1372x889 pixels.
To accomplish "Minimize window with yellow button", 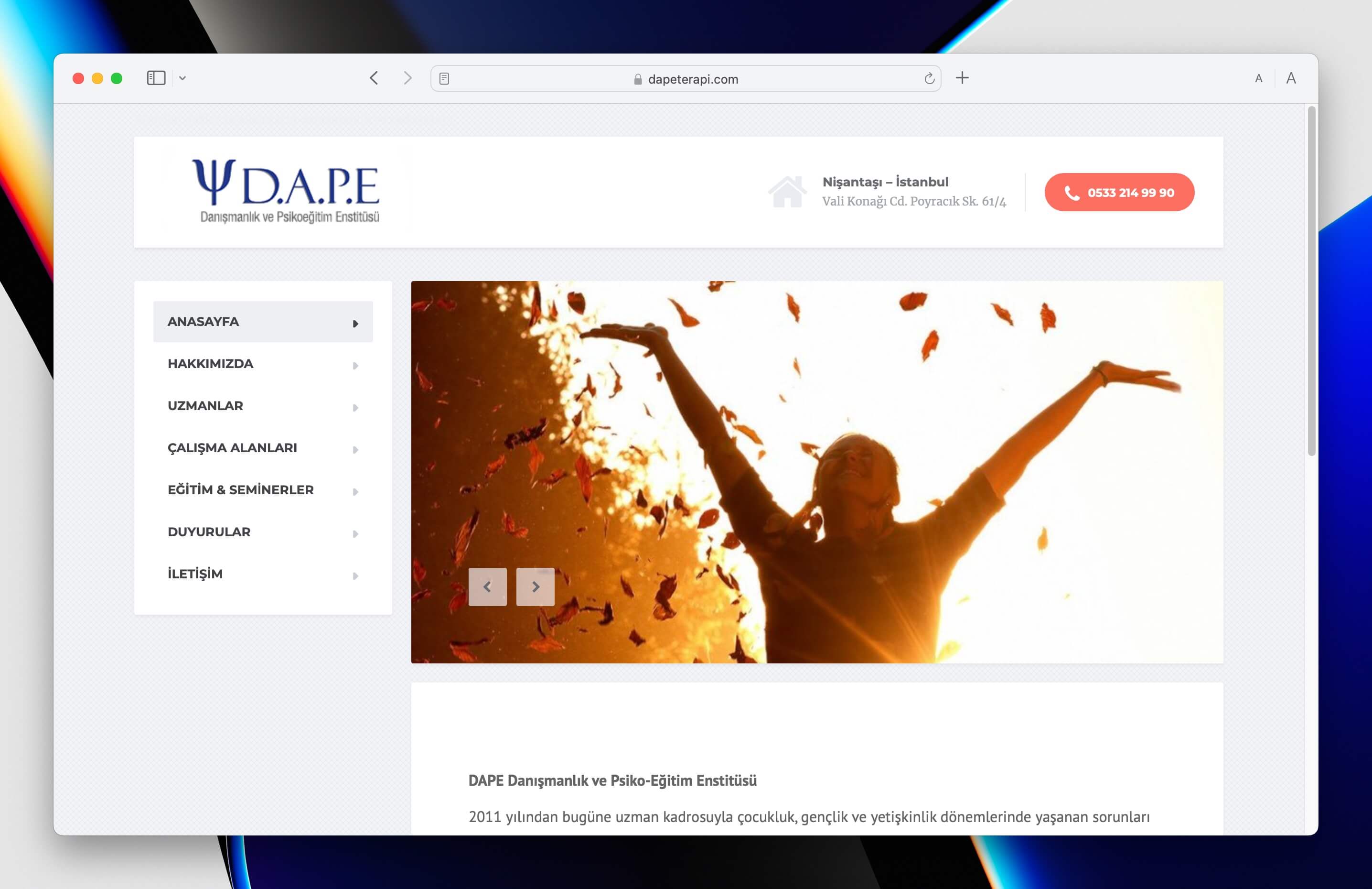I will [97, 78].
